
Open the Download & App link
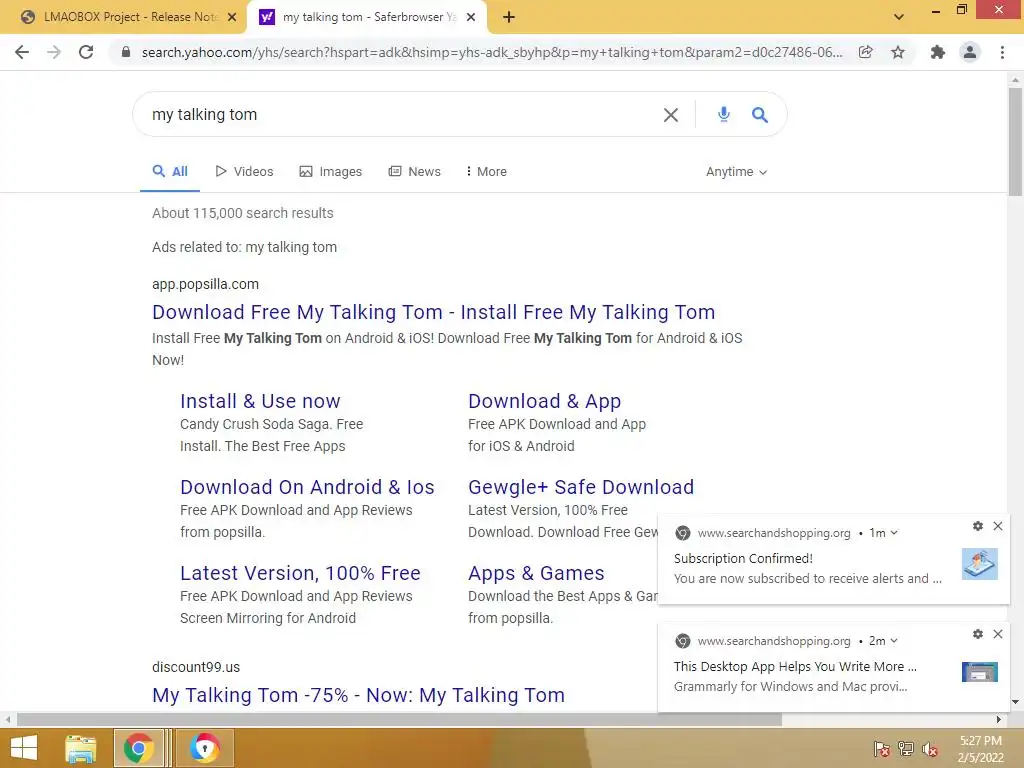point(545,401)
